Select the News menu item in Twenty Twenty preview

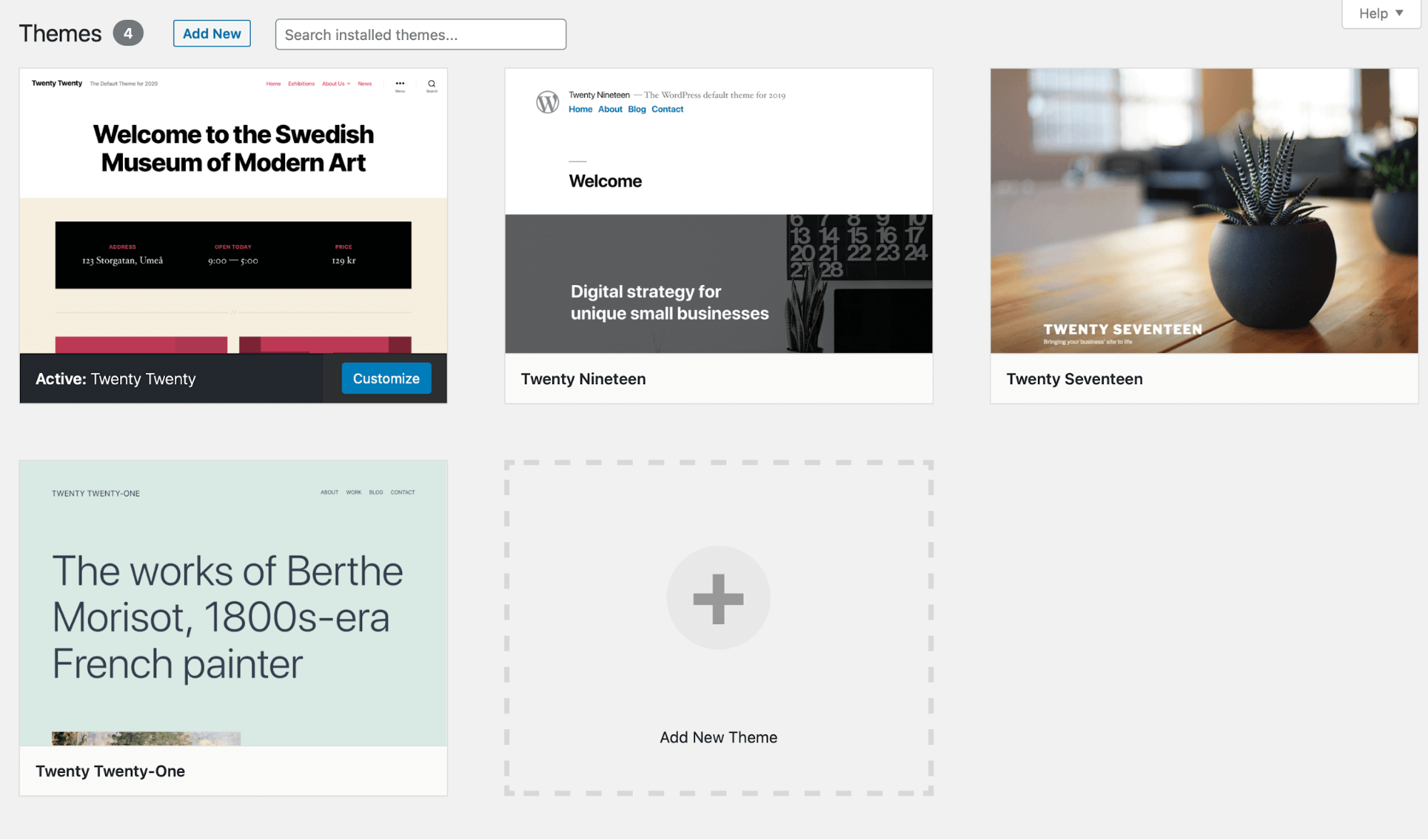tap(364, 84)
